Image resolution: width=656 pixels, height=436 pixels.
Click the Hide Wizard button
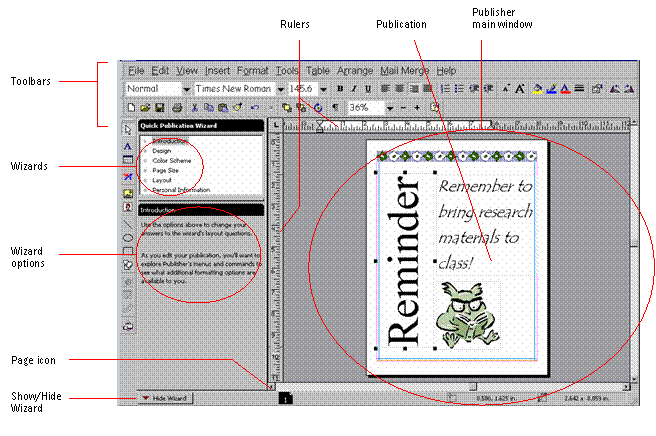(166, 398)
